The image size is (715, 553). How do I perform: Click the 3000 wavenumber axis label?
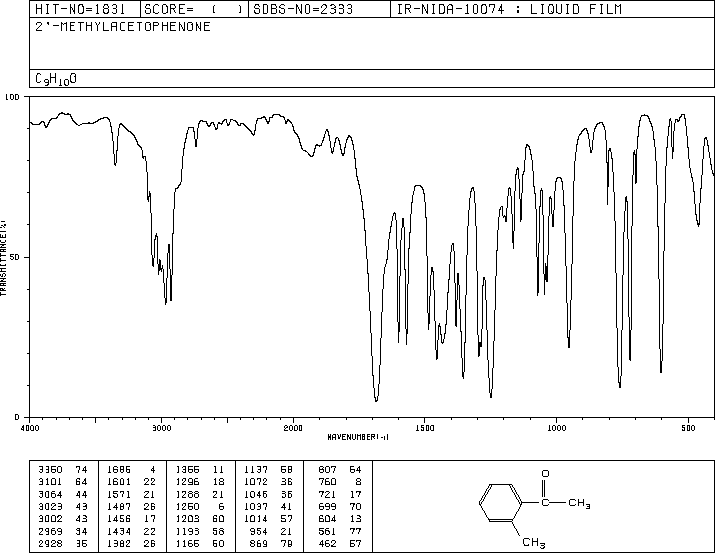(x=162, y=428)
